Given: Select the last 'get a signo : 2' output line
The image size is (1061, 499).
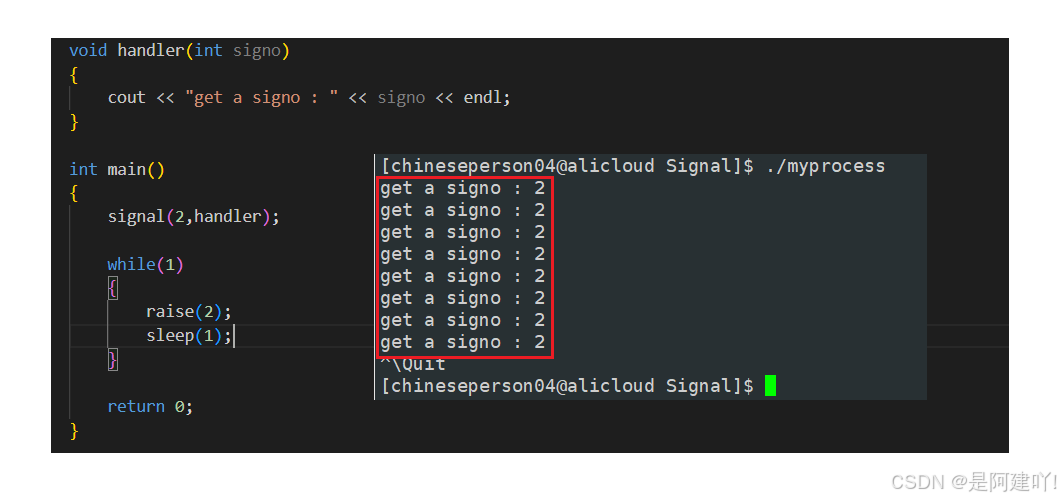Looking at the screenshot, I should coord(462,342).
